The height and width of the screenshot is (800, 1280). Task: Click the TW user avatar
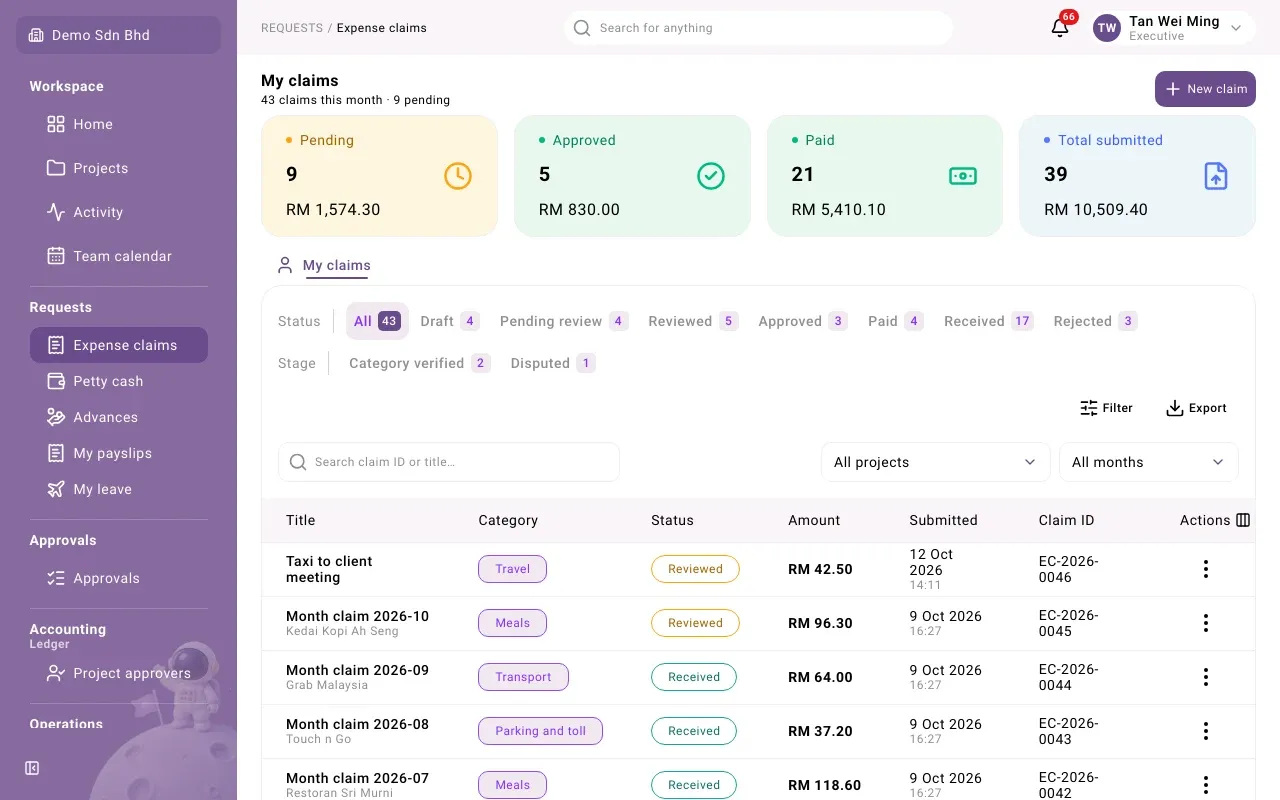coord(1107,28)
